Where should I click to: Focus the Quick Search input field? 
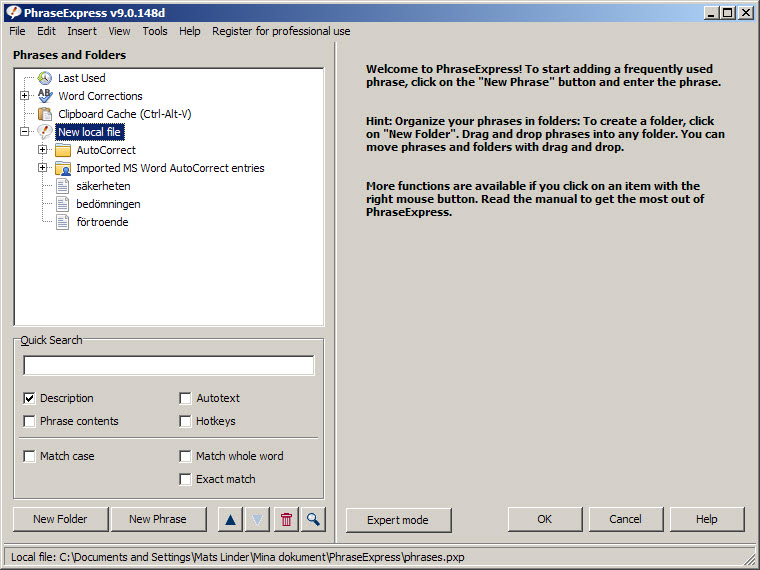coord(169,365)
